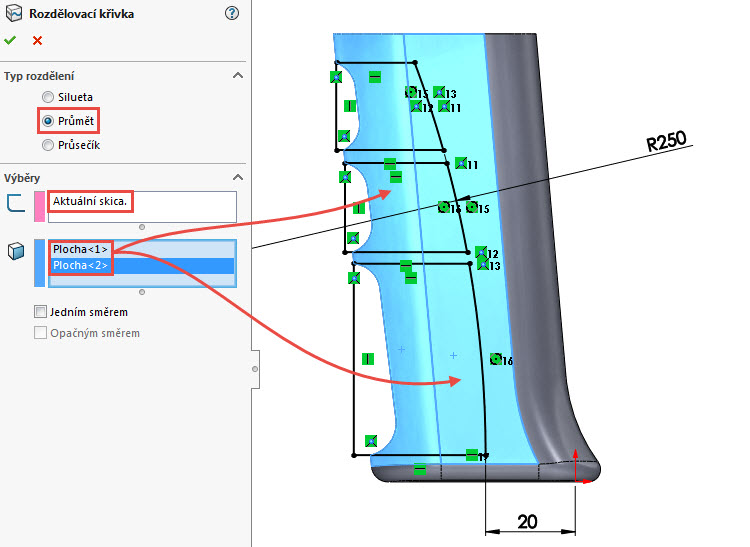750x547 pixels.
Task: Click the vertical relation icon near the bottom segment
Action: pos(367,359)
